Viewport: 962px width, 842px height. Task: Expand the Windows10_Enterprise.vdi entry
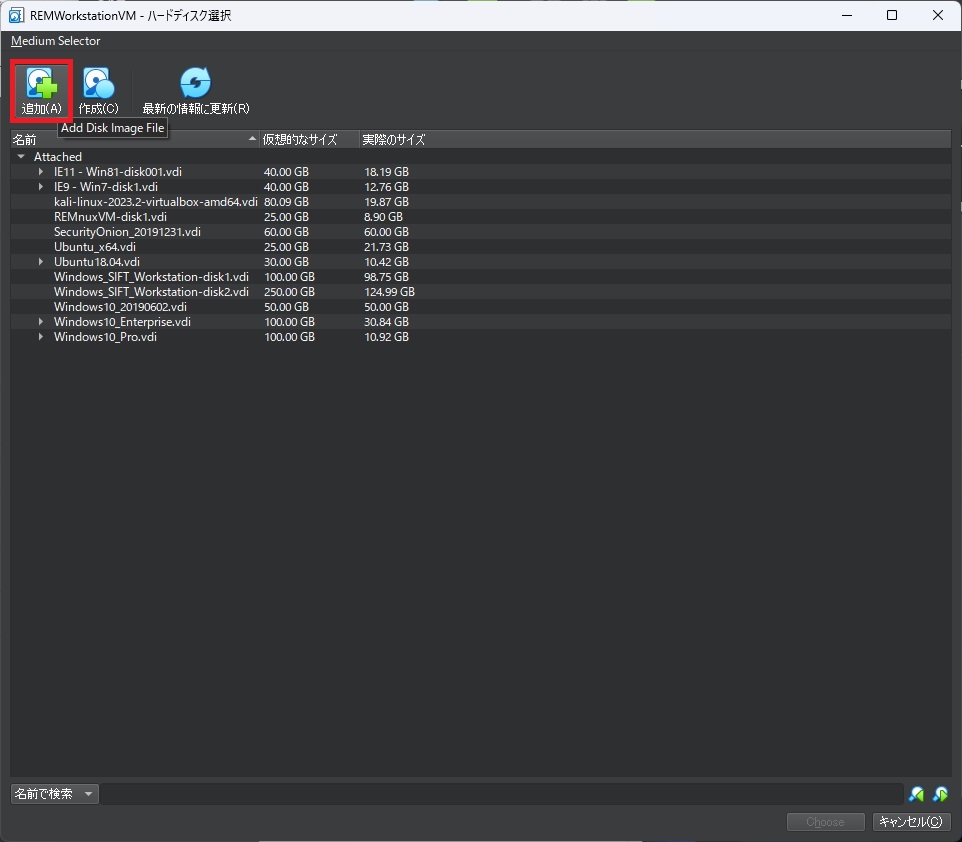(40, 322)
